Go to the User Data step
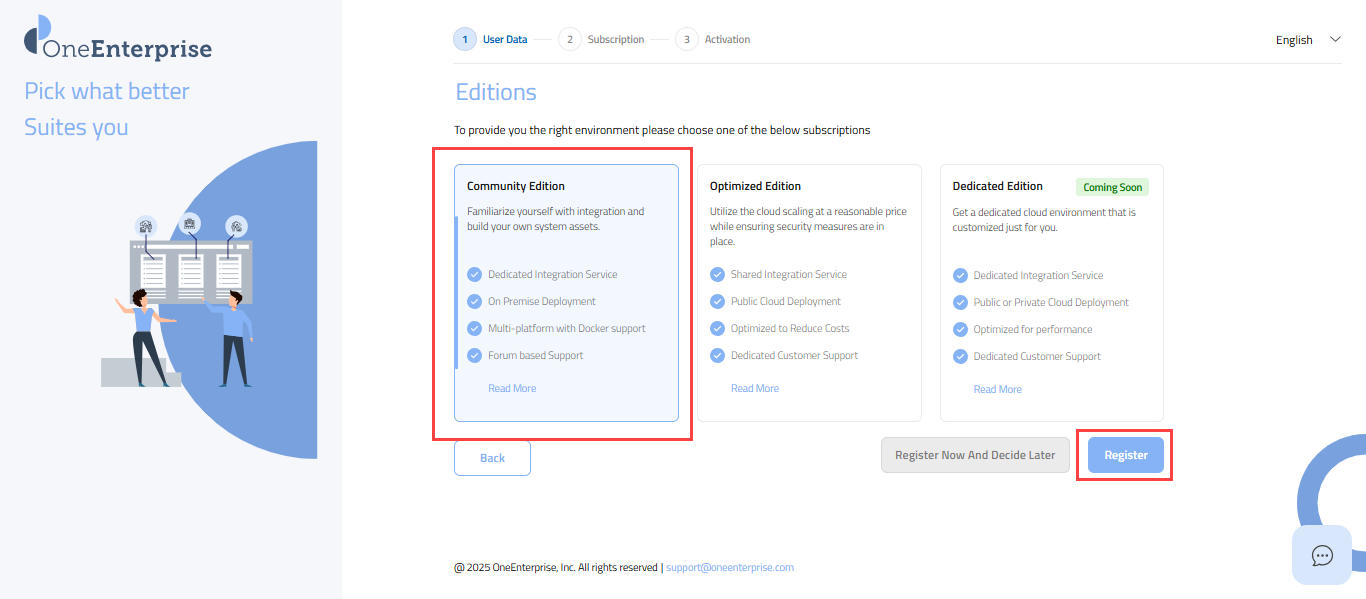 tap(490, 39)
